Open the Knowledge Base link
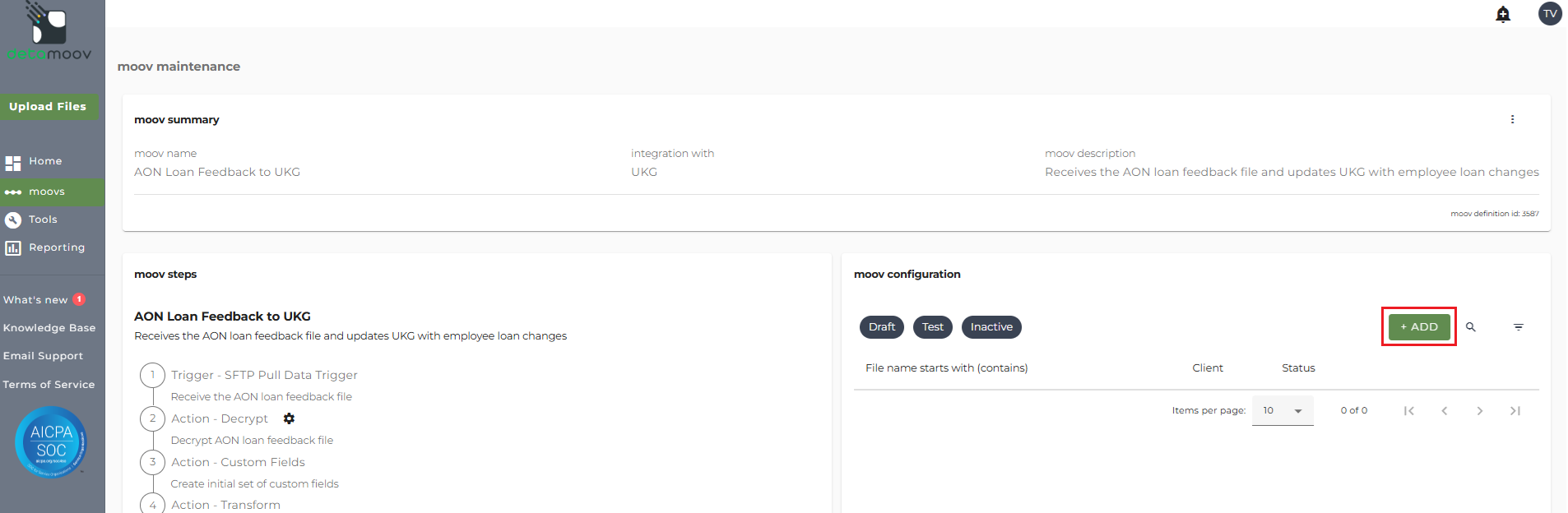Image resolution: width=1568 pixels, height=513 pixels. tap(49, 328)
